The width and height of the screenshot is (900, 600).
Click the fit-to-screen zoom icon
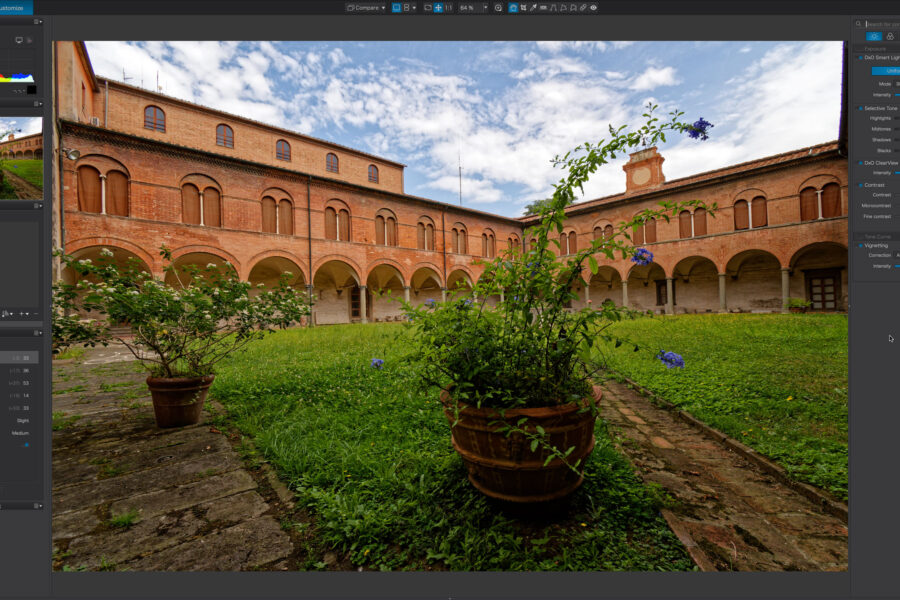tap(427, 7)
